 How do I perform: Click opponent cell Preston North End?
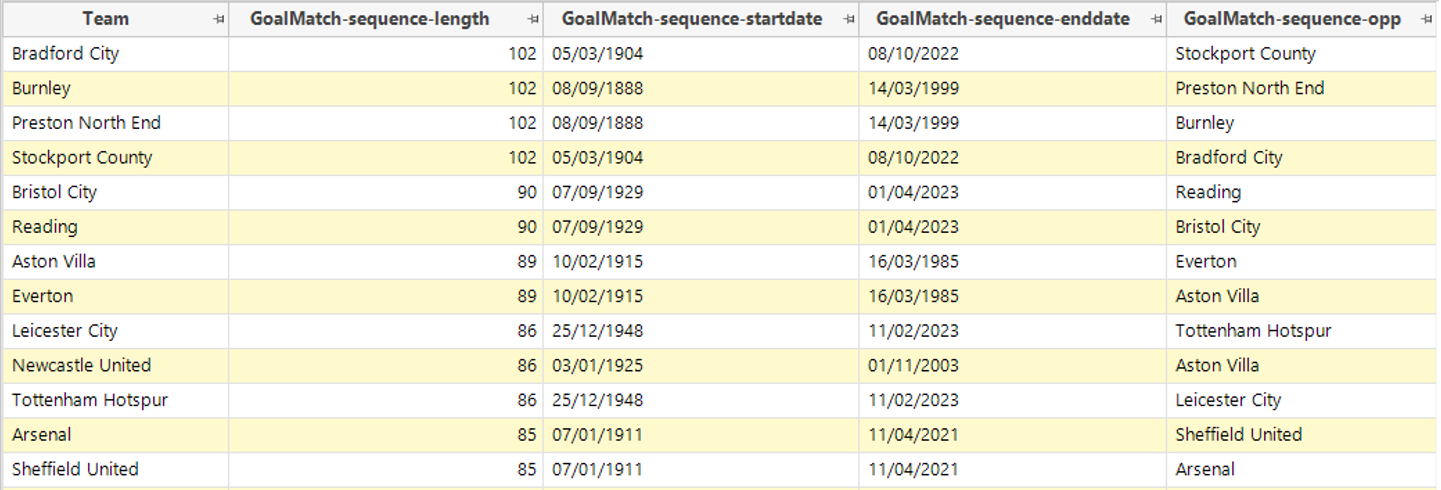pyautogui.click(x=1249, y=88)
